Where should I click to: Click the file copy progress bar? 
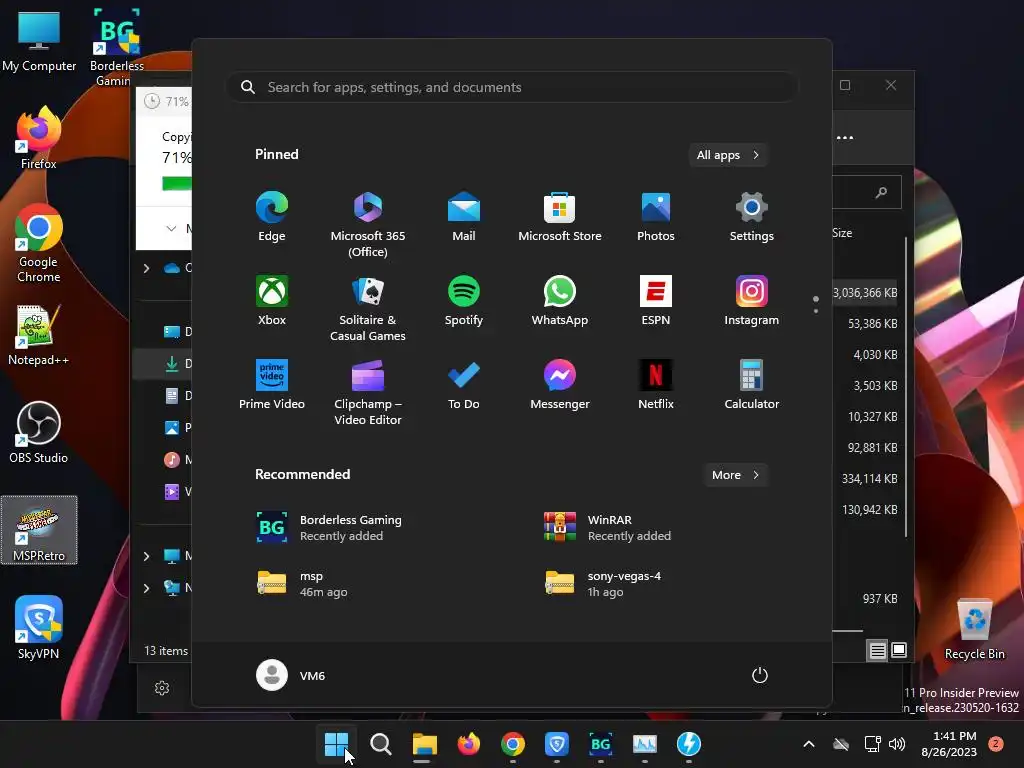point(176,184)
